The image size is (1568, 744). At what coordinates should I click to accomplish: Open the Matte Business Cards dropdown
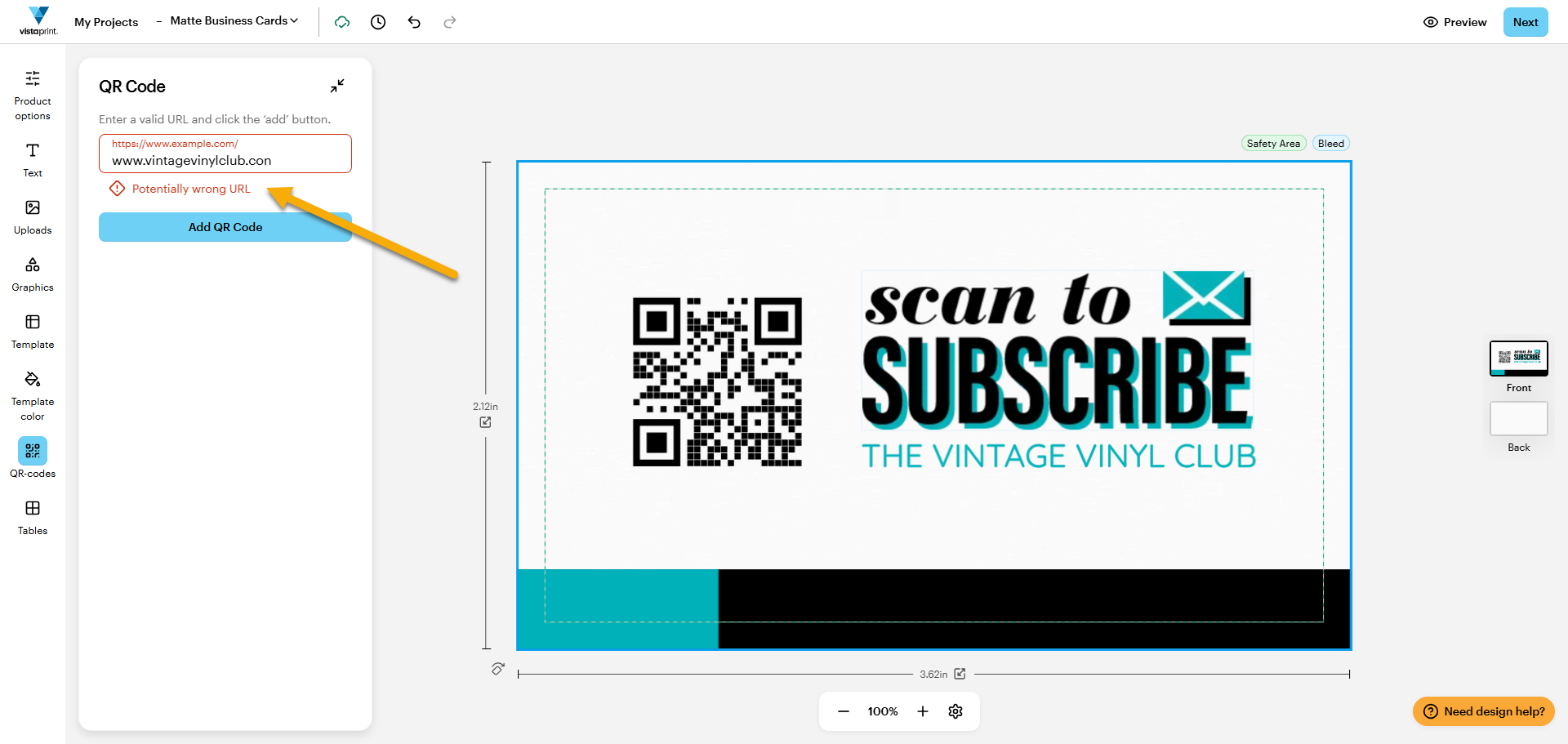tap(234, 20)
